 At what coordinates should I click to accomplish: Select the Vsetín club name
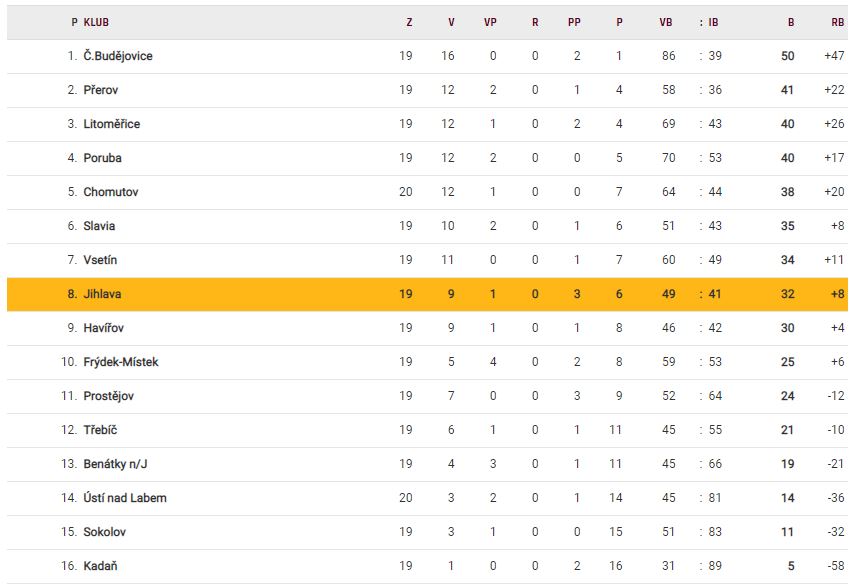coord(101,260)
